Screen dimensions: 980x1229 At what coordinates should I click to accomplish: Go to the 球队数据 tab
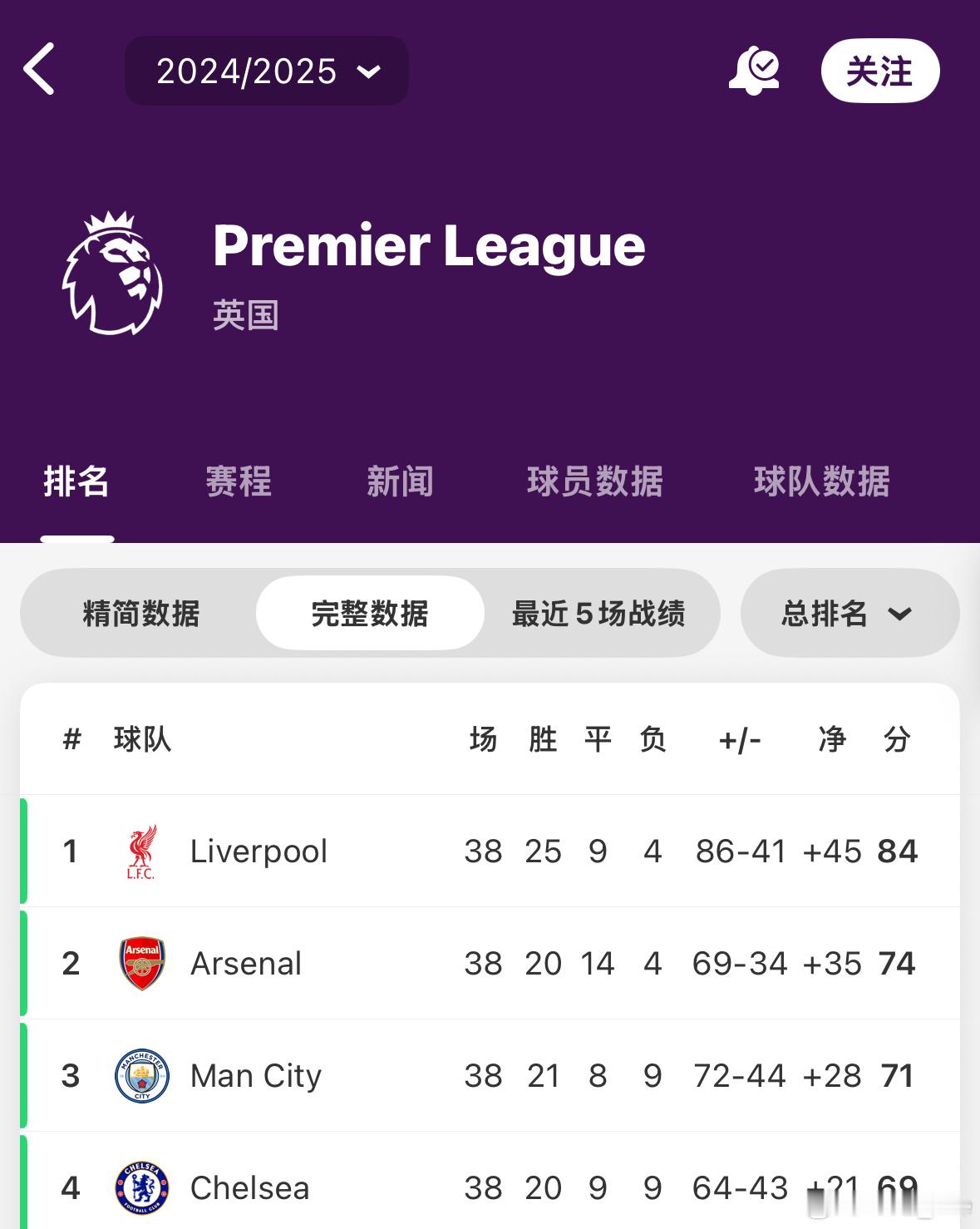[822, 481]
